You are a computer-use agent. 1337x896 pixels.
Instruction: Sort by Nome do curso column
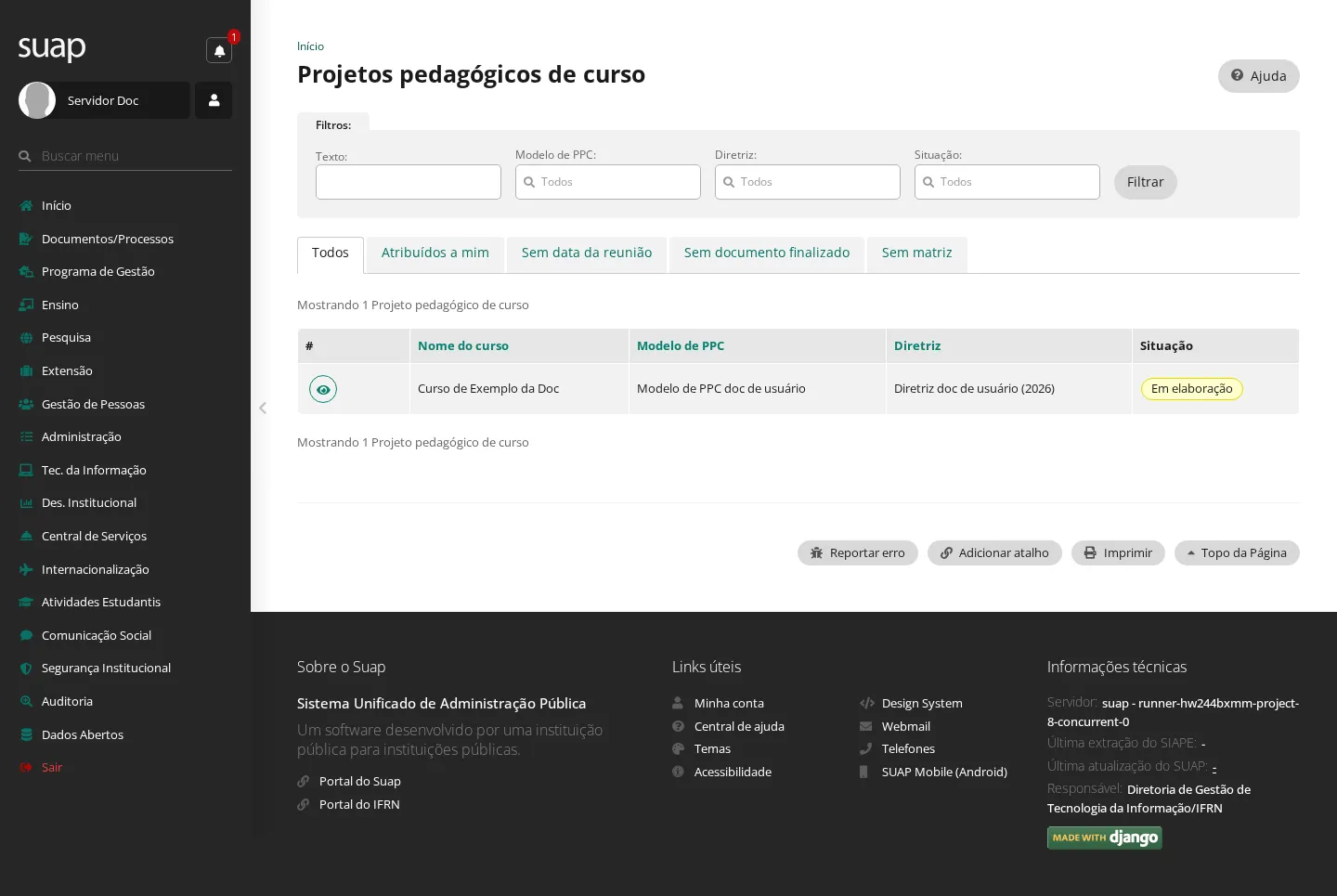pos(463,345)
